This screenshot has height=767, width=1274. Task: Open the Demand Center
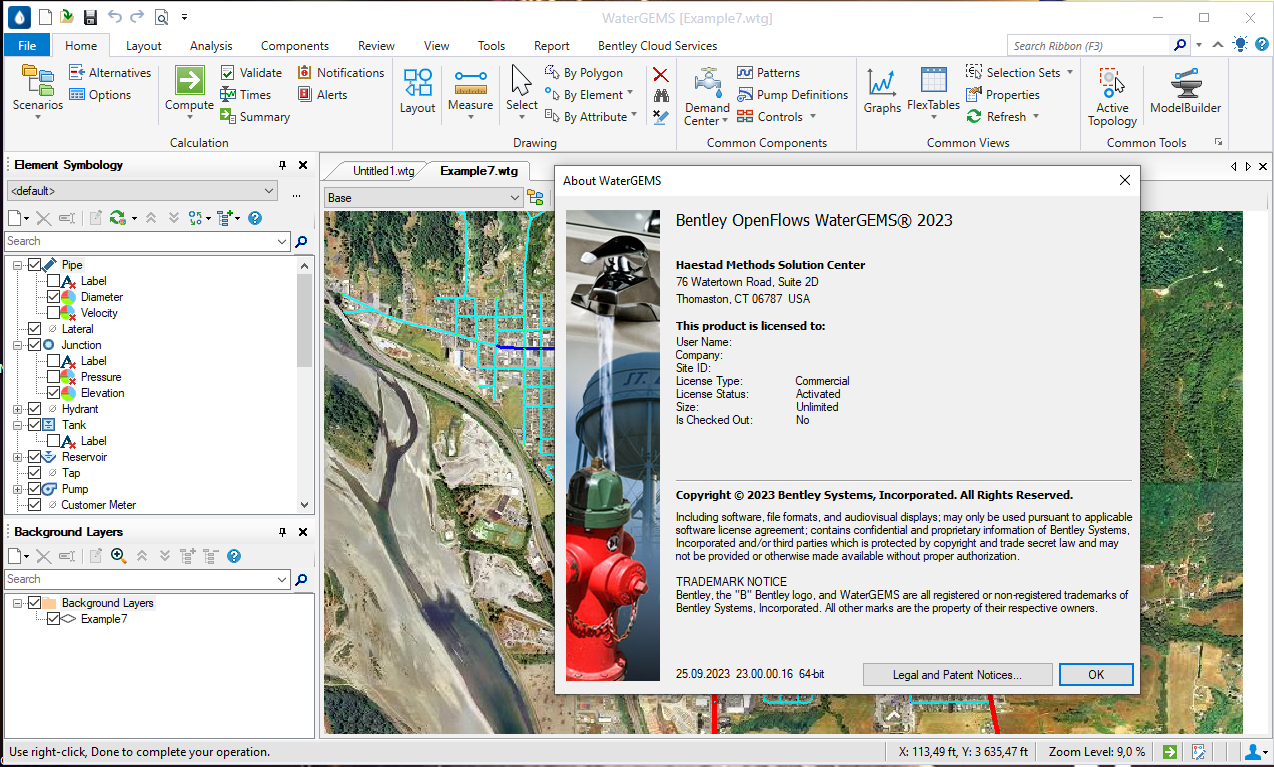(707, 95)
